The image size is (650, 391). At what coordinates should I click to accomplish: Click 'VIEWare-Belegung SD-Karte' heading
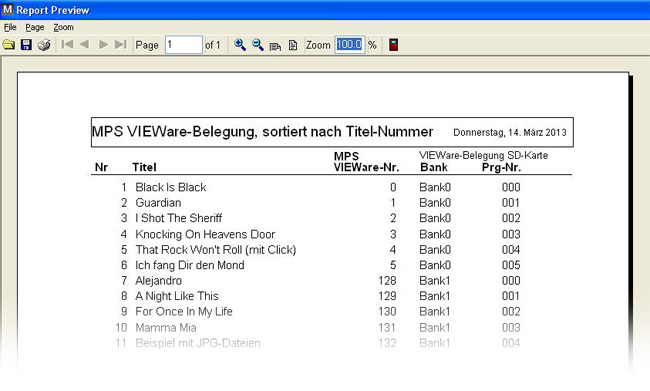point(483,155)
